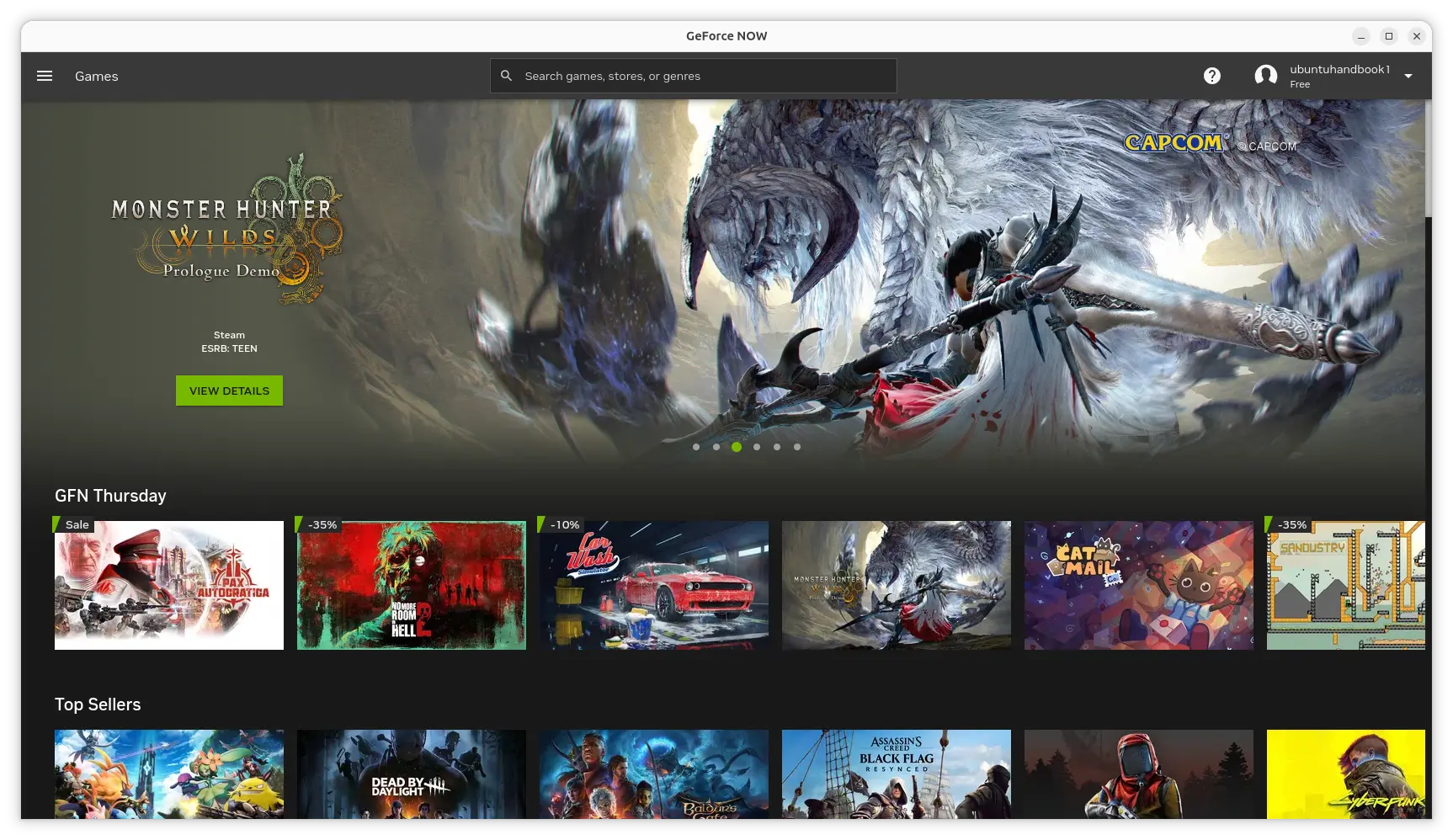Open the Cat Mail game tile
The image size is (1453, 840).
tap(1139, 585)
